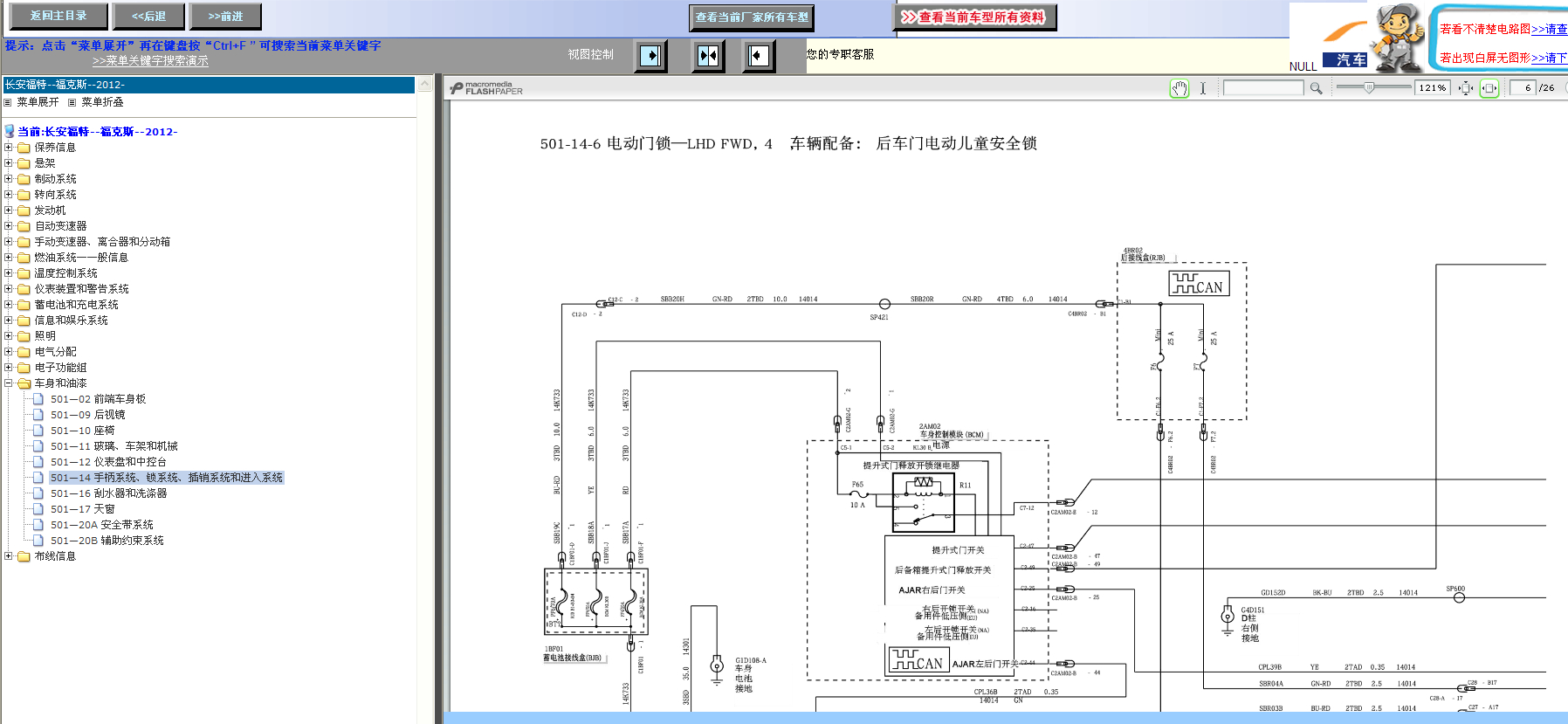Expand the 自动变速器 tree node
This screenshot has height=724, width=1568.
(9, 226)
